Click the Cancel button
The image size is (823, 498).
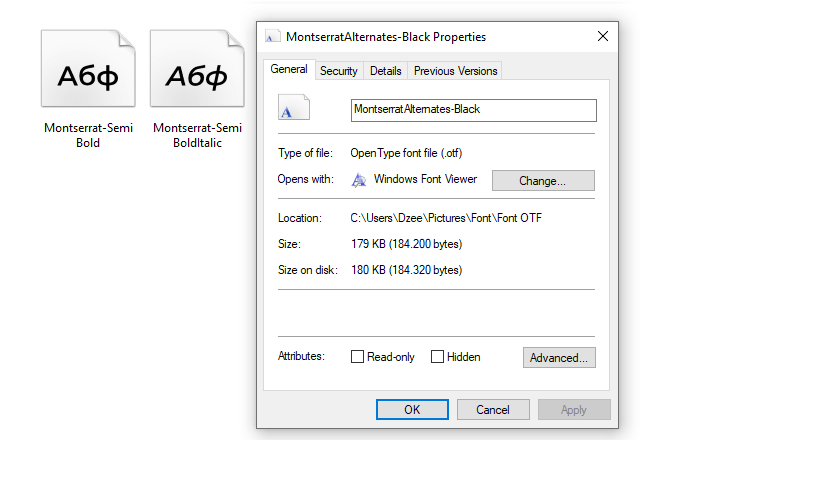[x=493, y=409]
